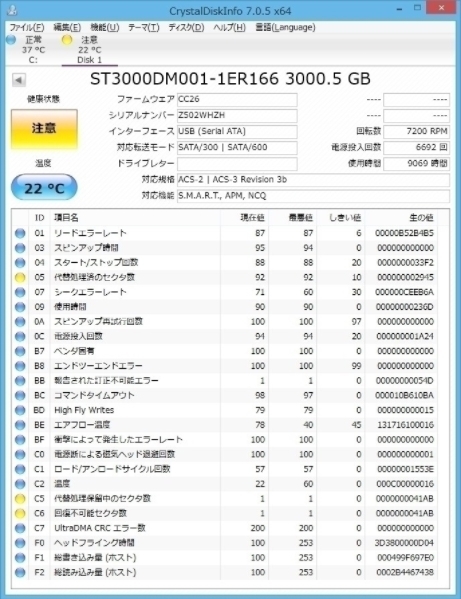Open the ファイル(F) menu
461x599 pixels.
pyautogui.click(x=27, y=28)
